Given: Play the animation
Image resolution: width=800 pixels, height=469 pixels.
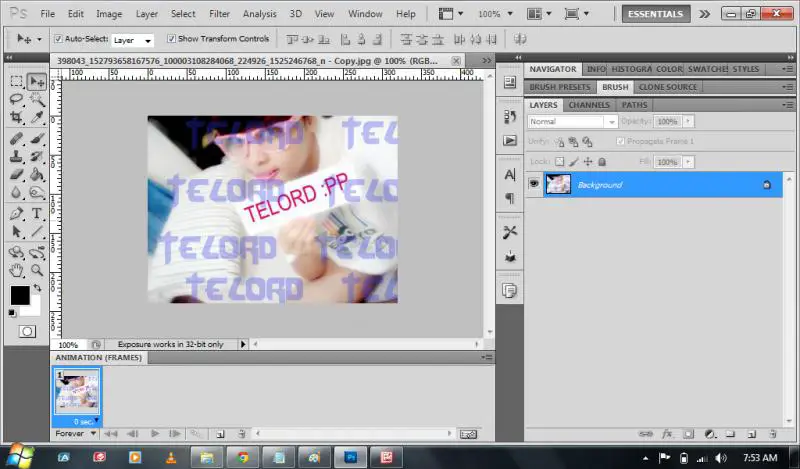Looking at the screenshot, I should [155, 434].
